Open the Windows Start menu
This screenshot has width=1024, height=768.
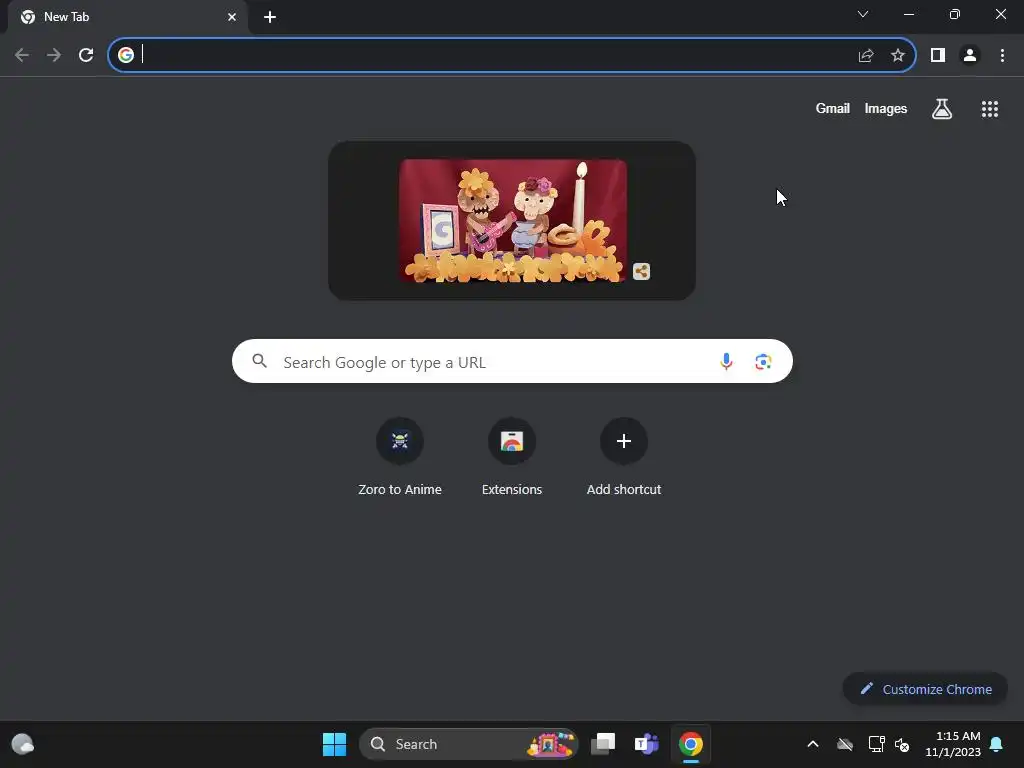[334, 744]
